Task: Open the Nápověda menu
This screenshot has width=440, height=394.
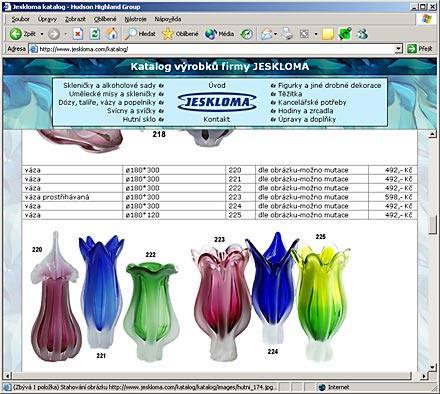Action: pyautogui.click(x=168, y=19)
